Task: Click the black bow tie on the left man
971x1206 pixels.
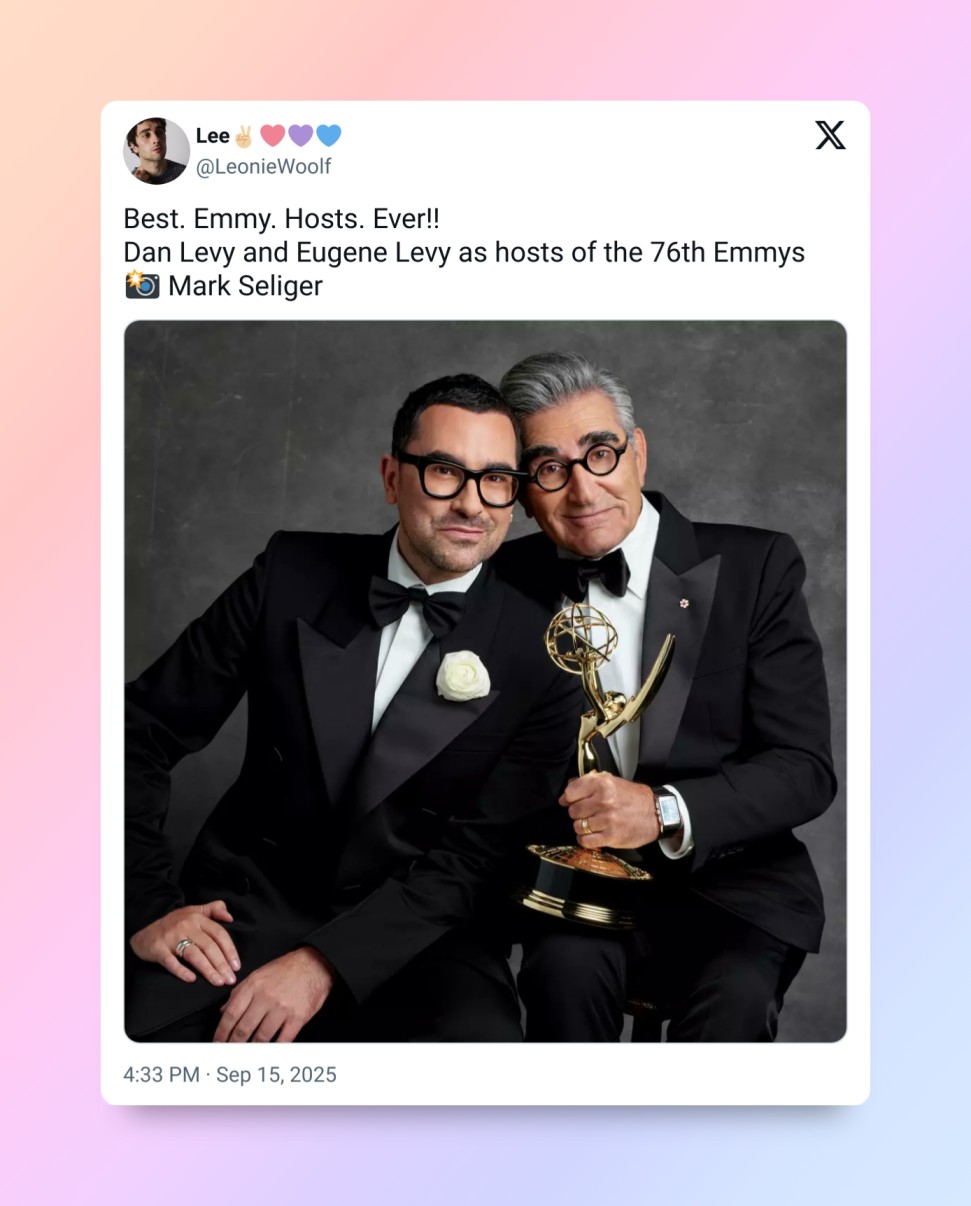Action: tap(415, 603)
